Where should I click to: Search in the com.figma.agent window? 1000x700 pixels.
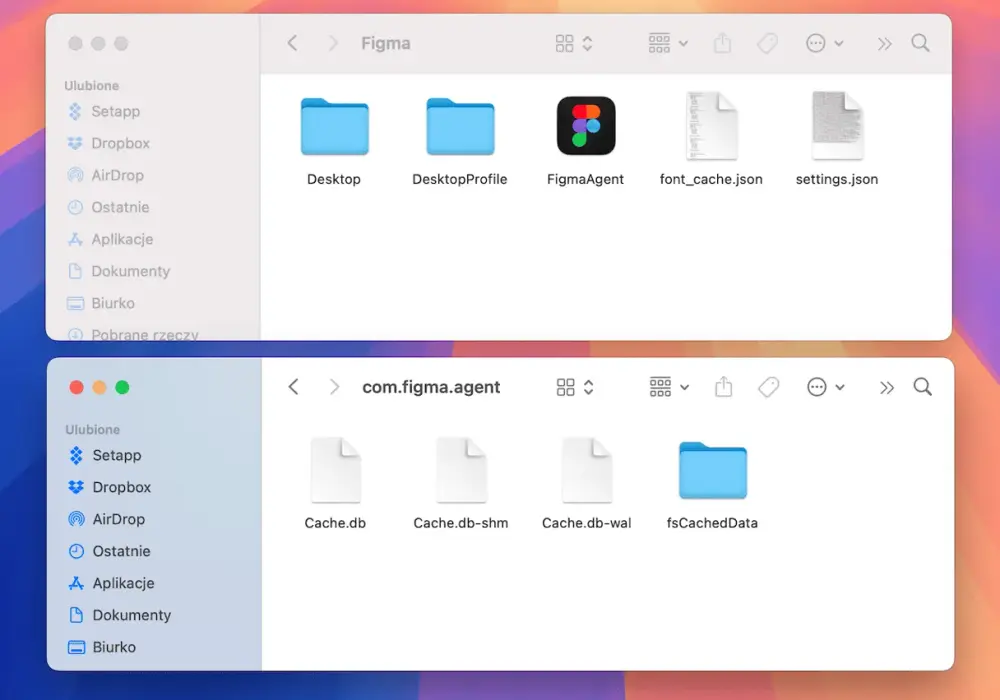[922, 386]
